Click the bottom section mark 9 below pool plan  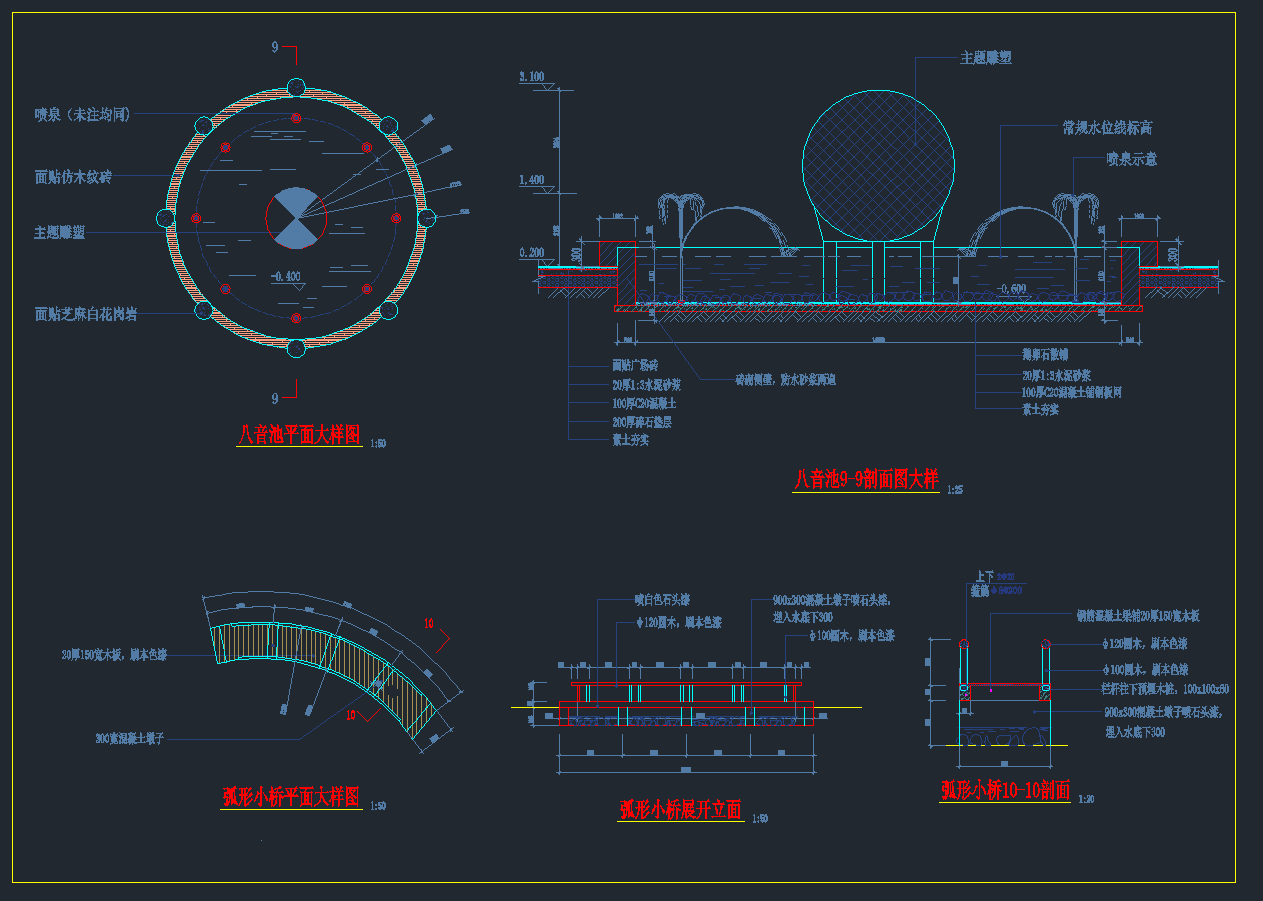click(275, 397)
